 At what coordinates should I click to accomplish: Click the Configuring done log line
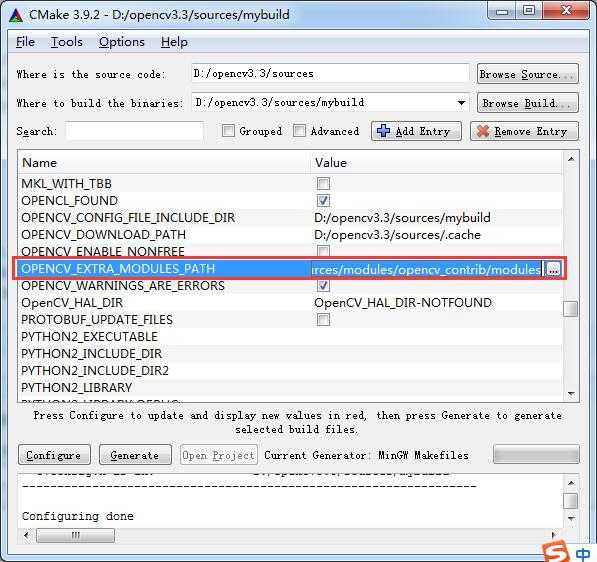pyautogui.click(x=78, y=516)
